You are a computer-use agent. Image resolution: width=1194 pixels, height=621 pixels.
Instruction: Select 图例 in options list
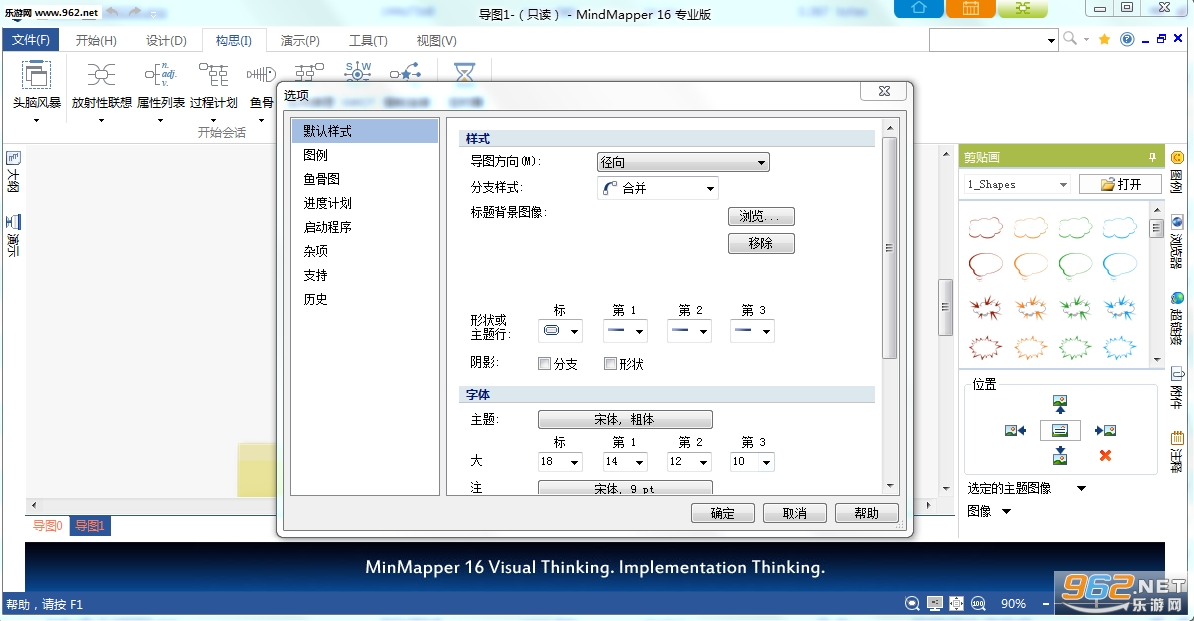(364, 154)
